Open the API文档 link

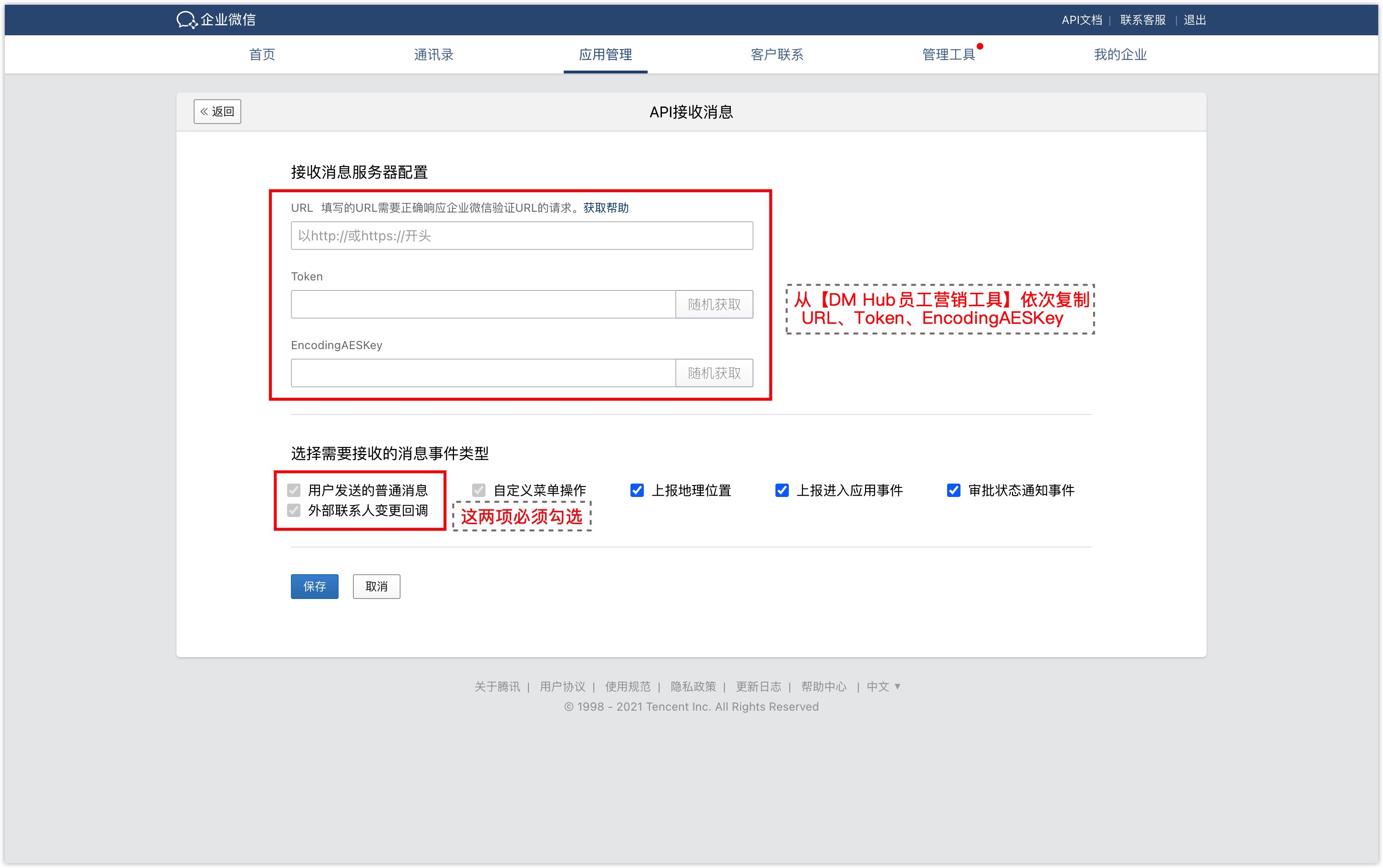(x=1082, y=20)
